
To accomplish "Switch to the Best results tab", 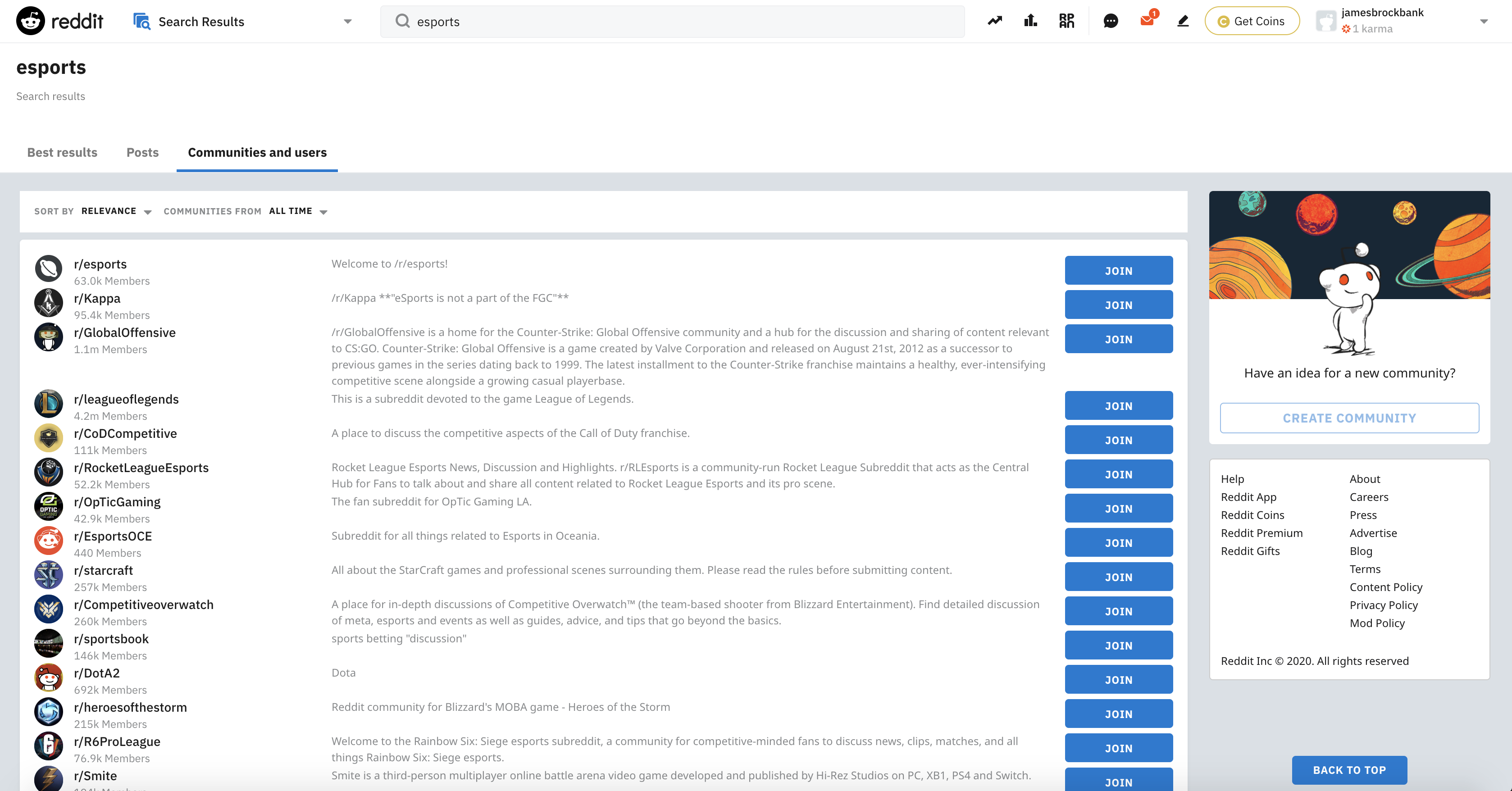I will (x=62, y=153).
